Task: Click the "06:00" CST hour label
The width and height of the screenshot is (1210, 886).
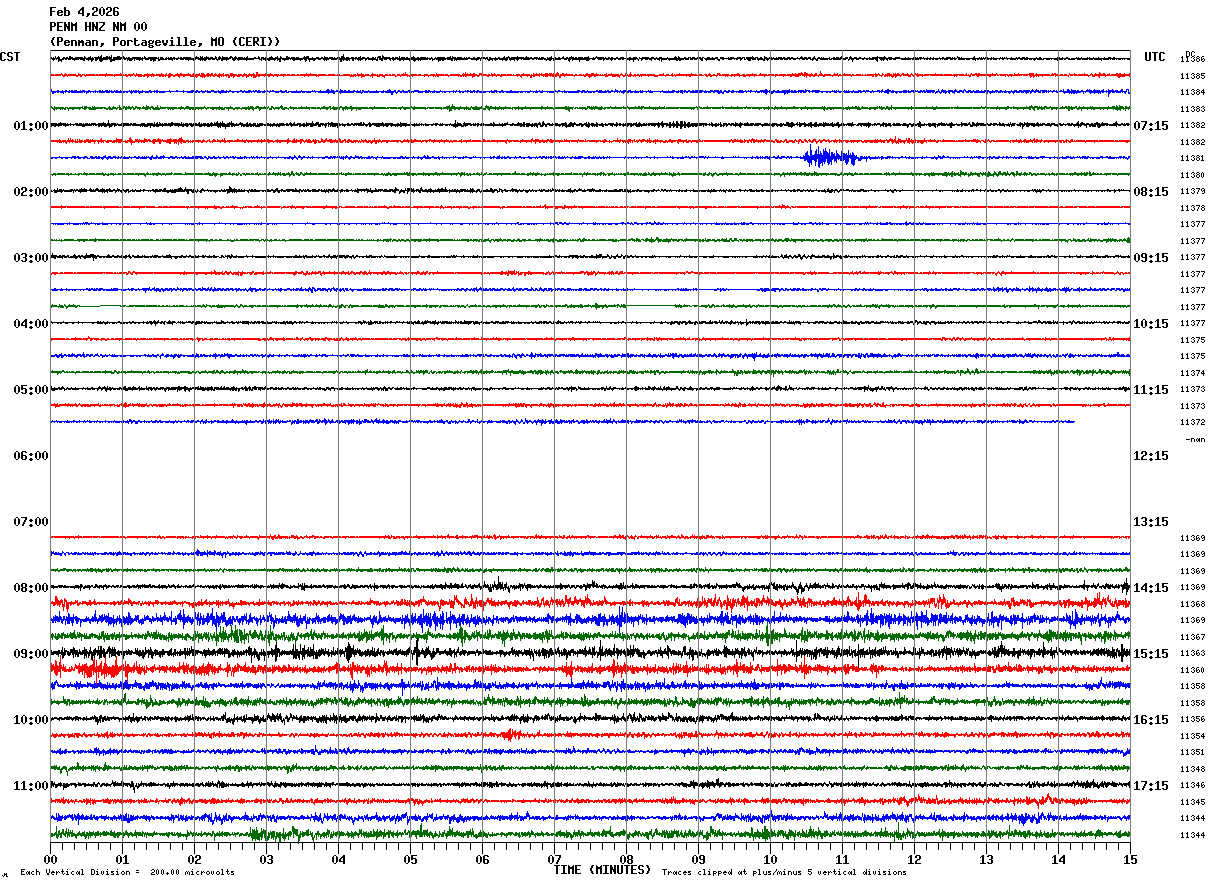Action: tap(31, 456)
